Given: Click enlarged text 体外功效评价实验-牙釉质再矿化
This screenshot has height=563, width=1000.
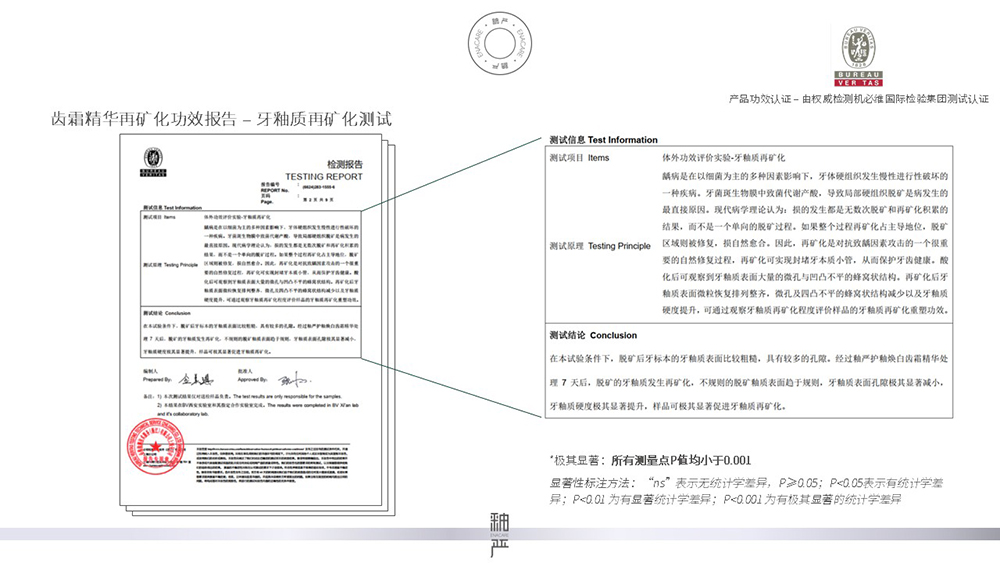Looking at the screenshot, I should (724, 157).
